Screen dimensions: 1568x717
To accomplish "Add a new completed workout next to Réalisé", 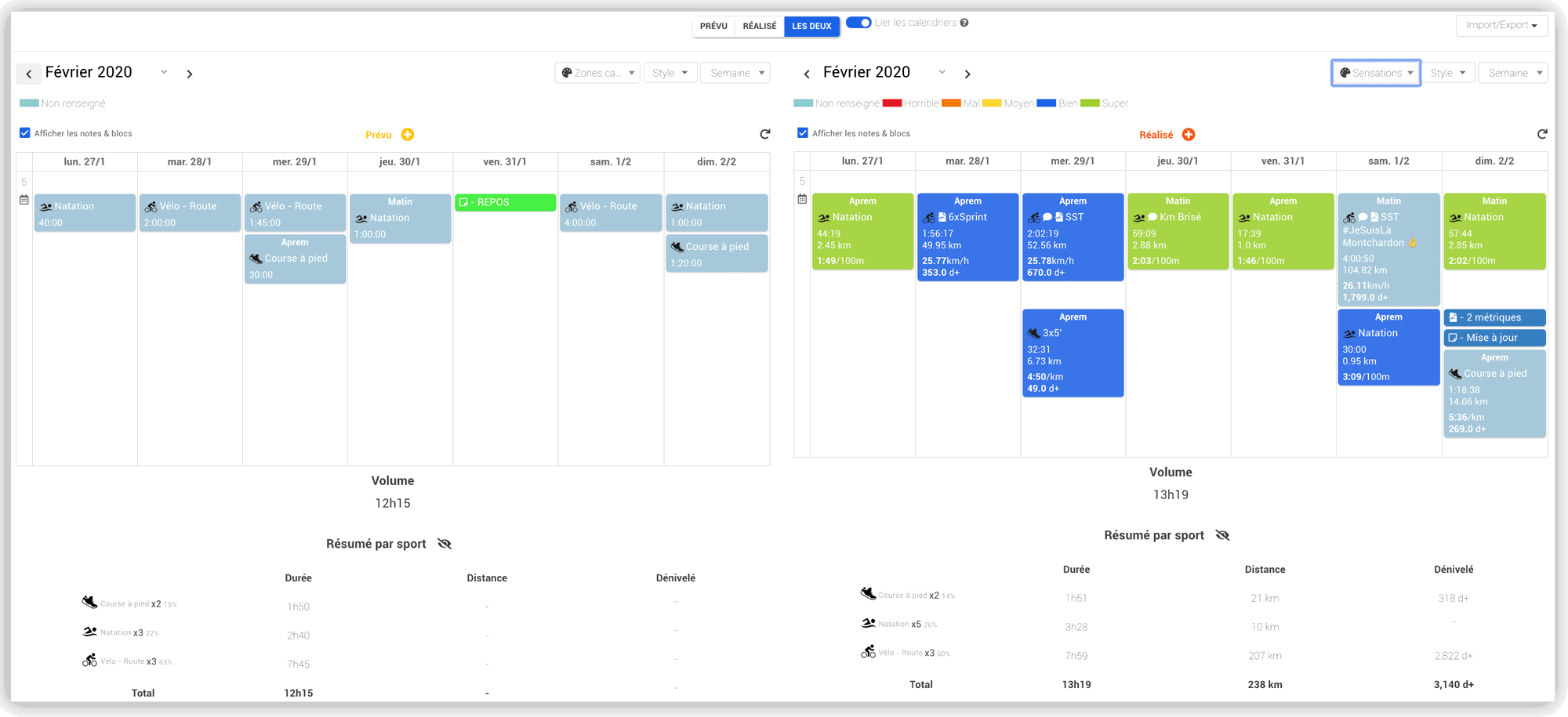I will pyautogui.click(x=1189, y=134).
